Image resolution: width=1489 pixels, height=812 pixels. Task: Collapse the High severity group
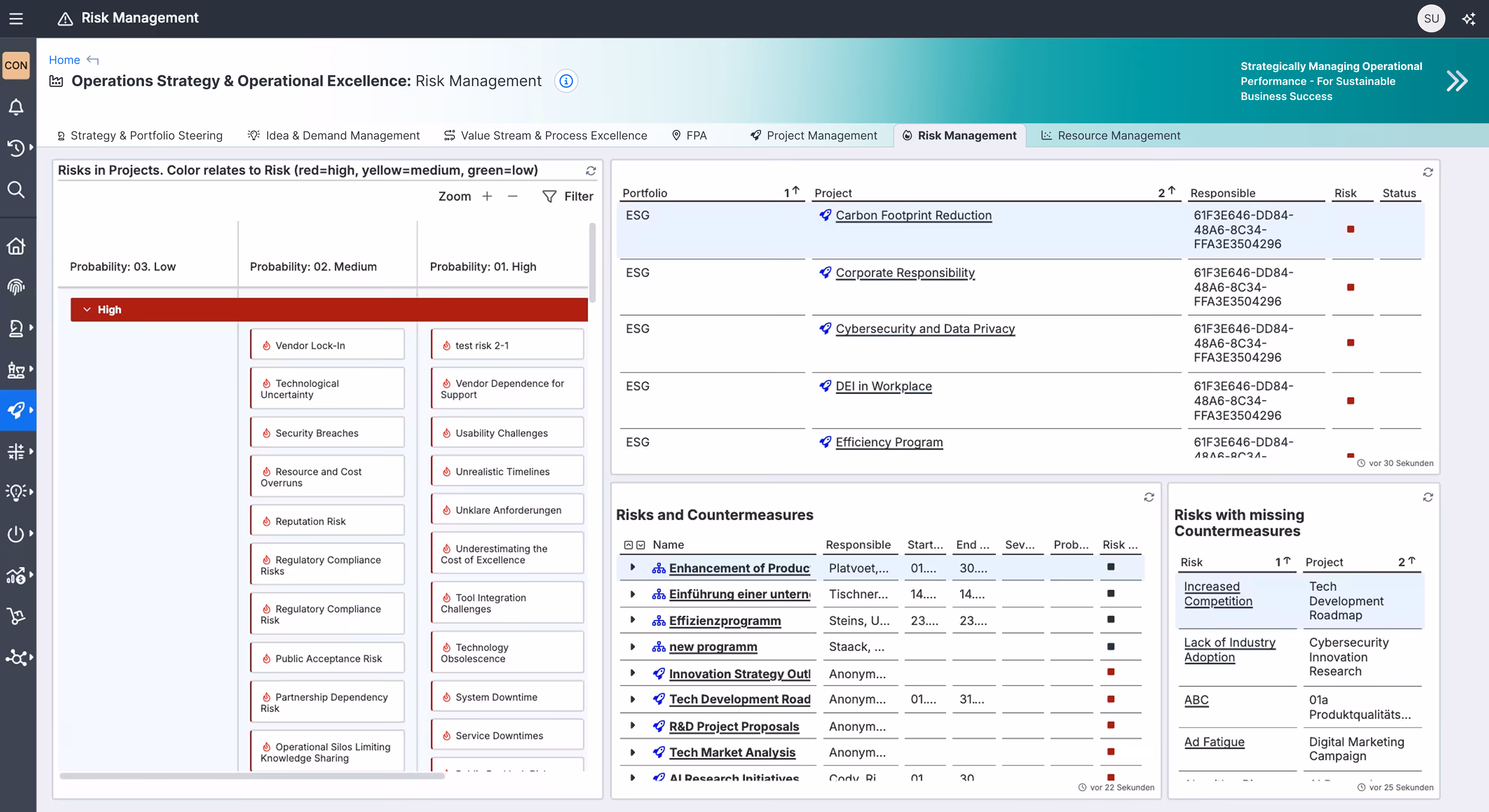pos(87,310)
